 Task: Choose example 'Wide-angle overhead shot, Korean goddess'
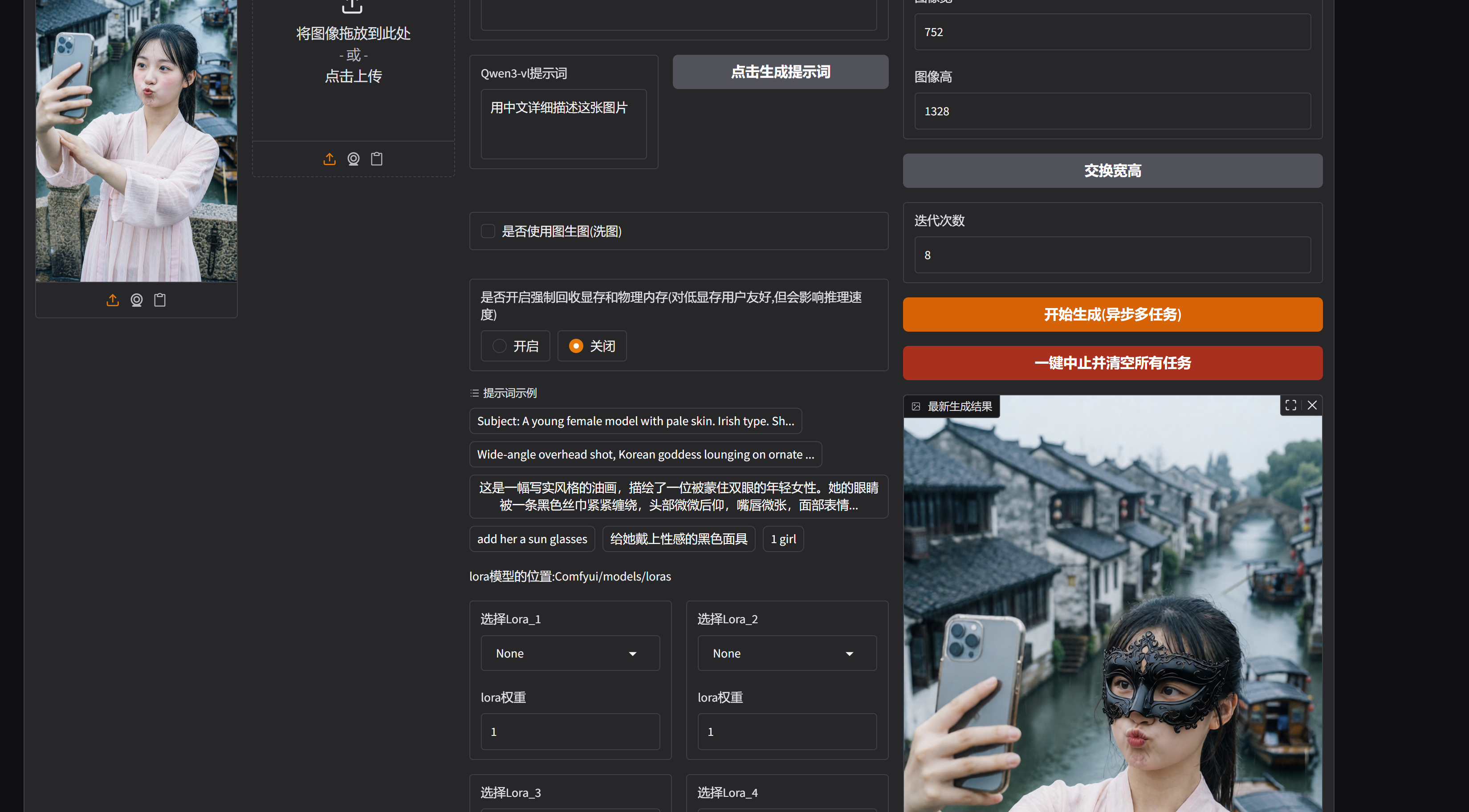(646, 455)
